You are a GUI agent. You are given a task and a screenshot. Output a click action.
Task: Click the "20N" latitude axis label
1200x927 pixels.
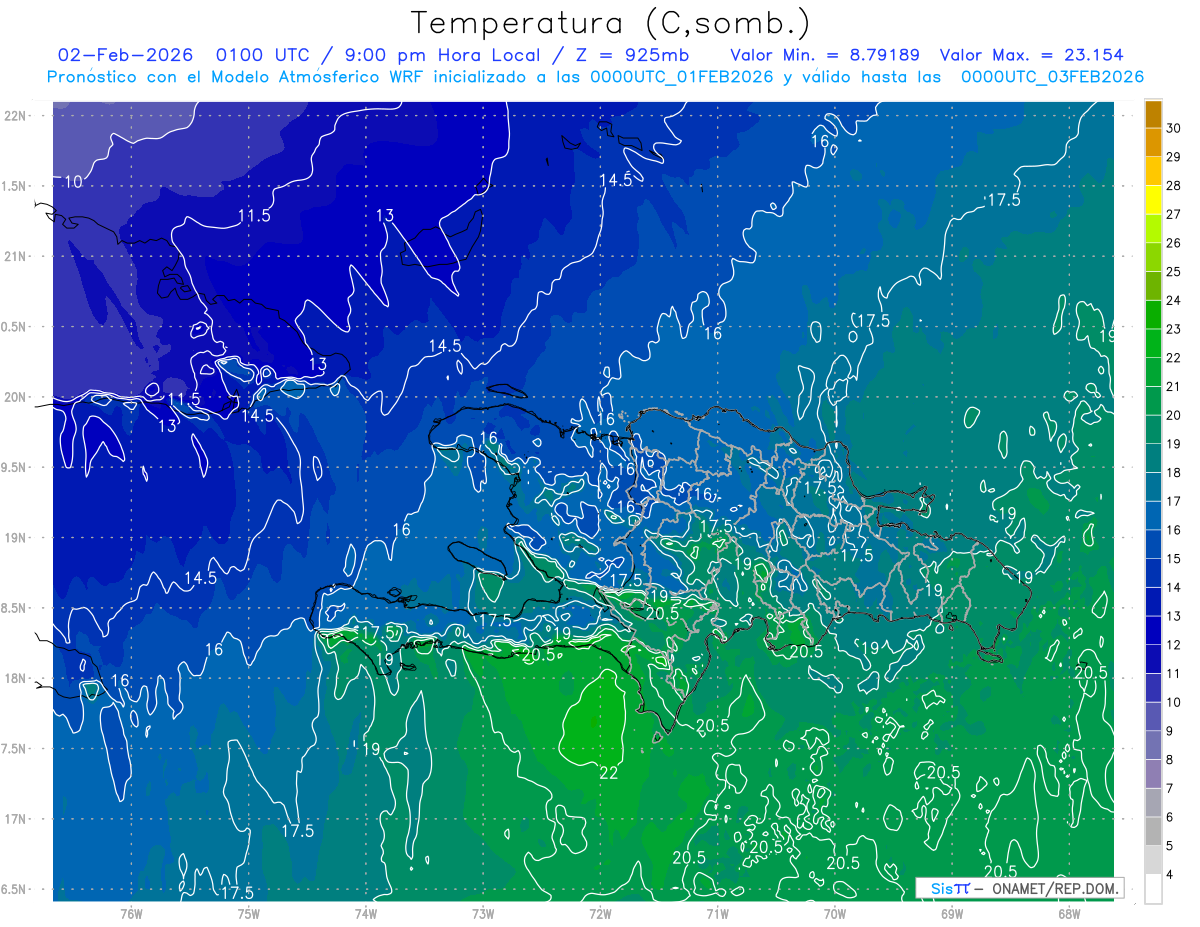click(x=16, y=397)
